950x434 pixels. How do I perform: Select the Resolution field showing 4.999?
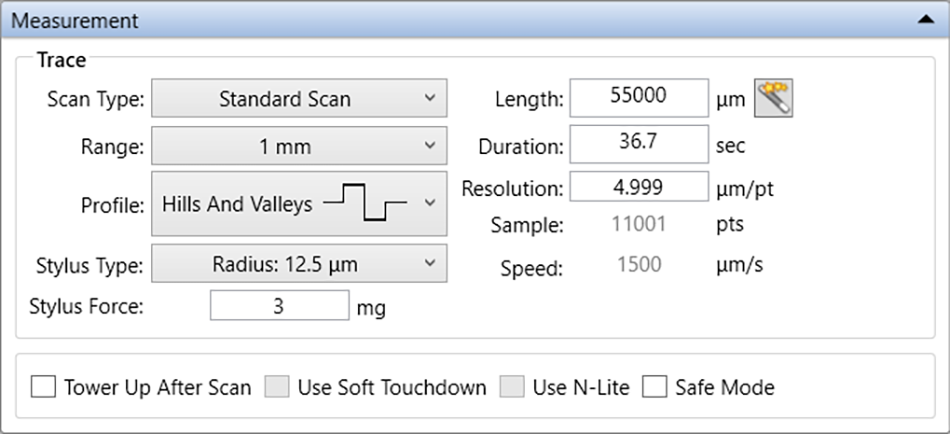pyautogui.click(x=639, y=186)
